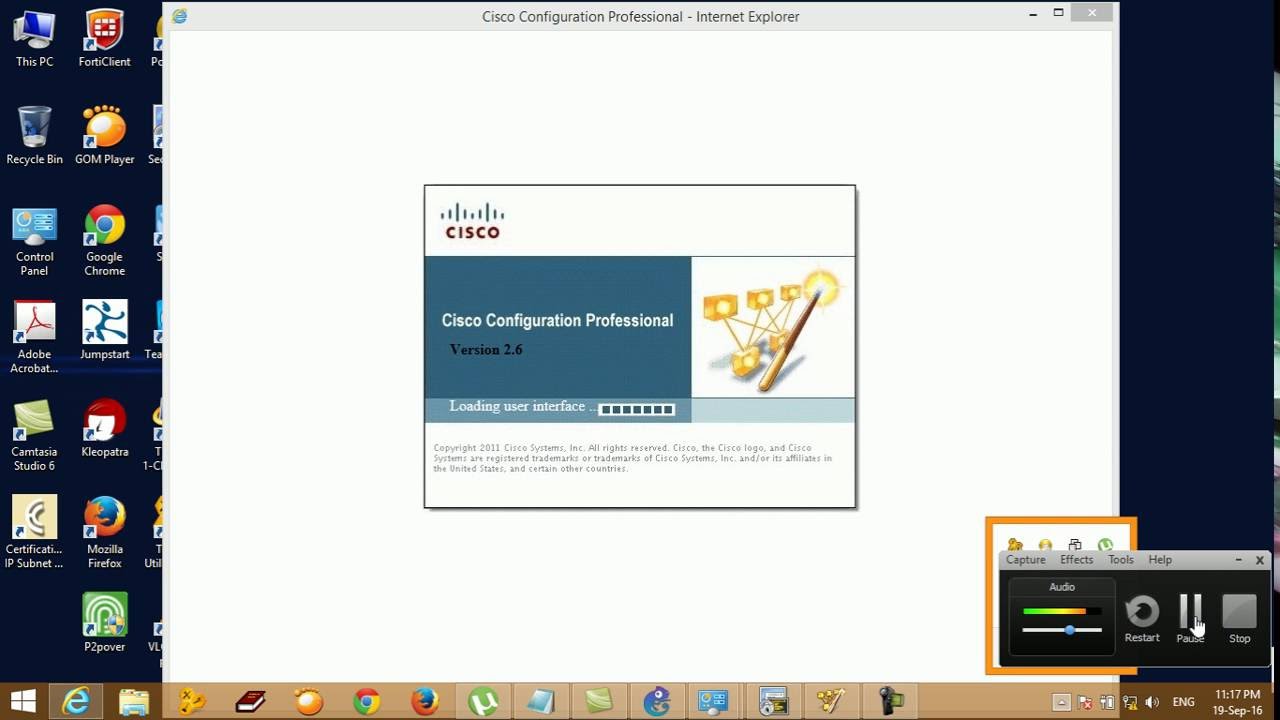This screenshot has width=1280, height=720.
Task: Maximize the Internet Explorer window
Action: tap(1058, 13)
